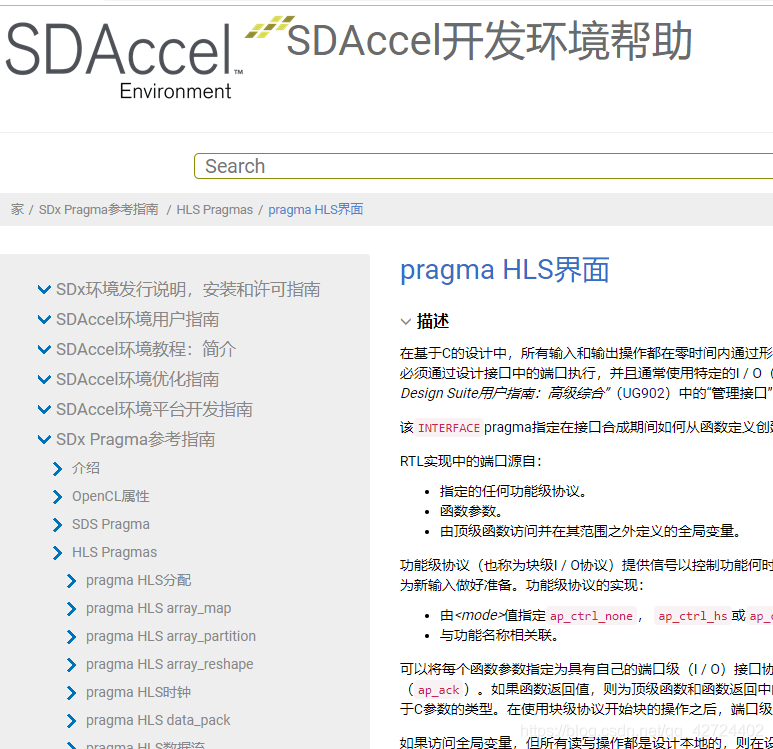Open the SDx Pragma参考指南 breadcrumb link
This screenshot has height=749, width=773.
pos(99,210)
